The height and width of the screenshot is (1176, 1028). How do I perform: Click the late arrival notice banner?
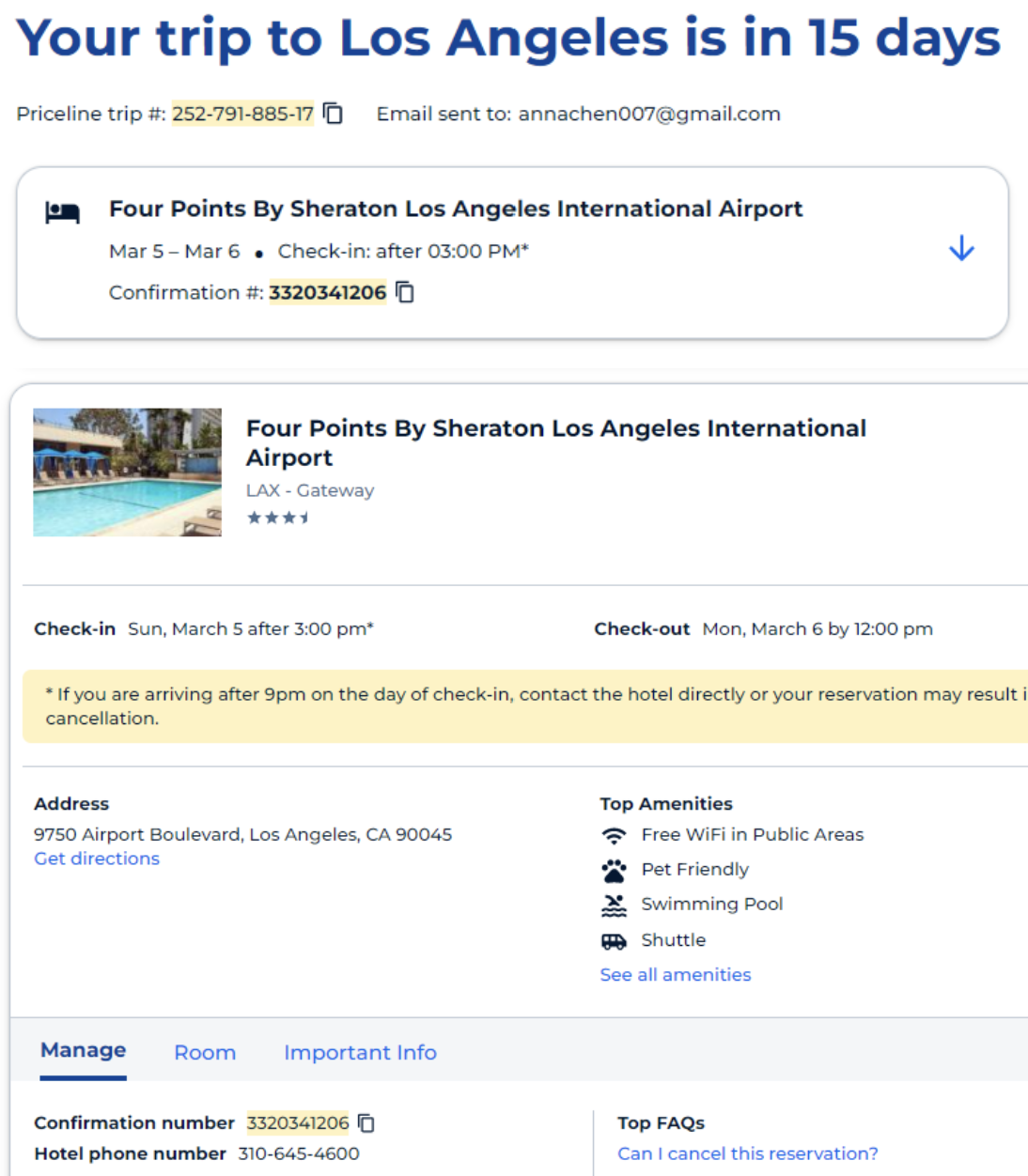(x=525, y=706)
